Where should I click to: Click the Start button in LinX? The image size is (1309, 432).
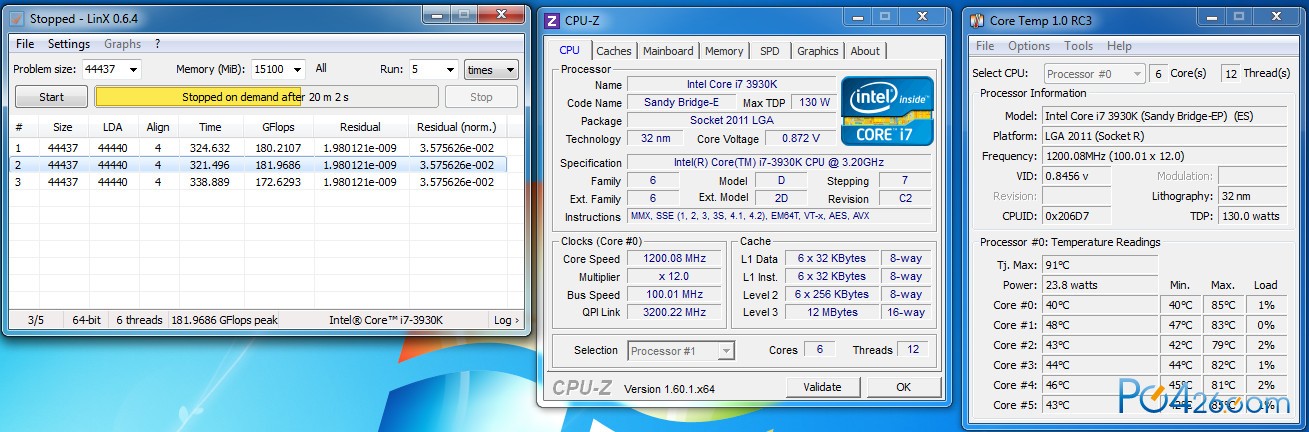pos(51,97)
